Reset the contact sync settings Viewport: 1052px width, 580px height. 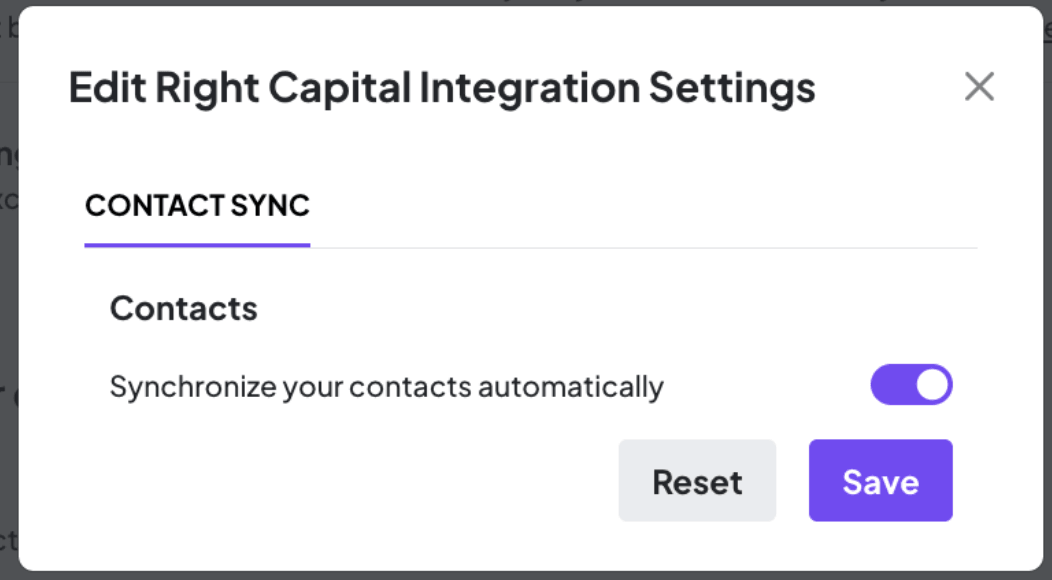click(x=697, y=481)
